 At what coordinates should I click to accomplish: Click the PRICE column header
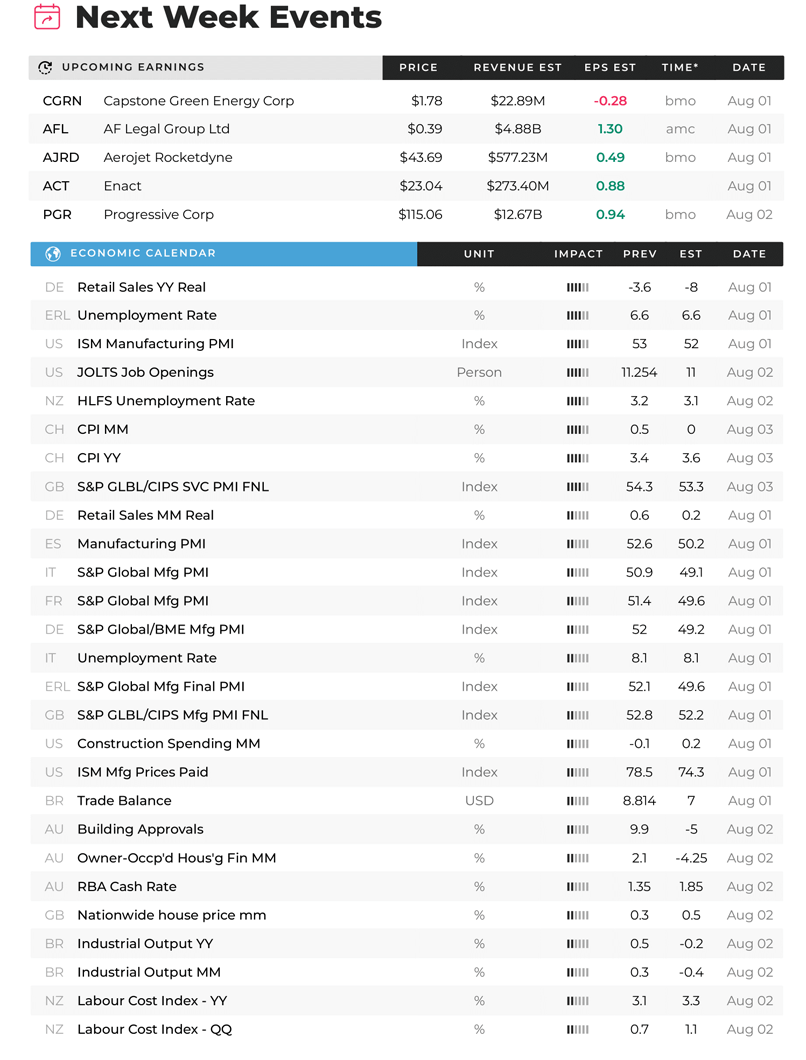tap(418, 68)
